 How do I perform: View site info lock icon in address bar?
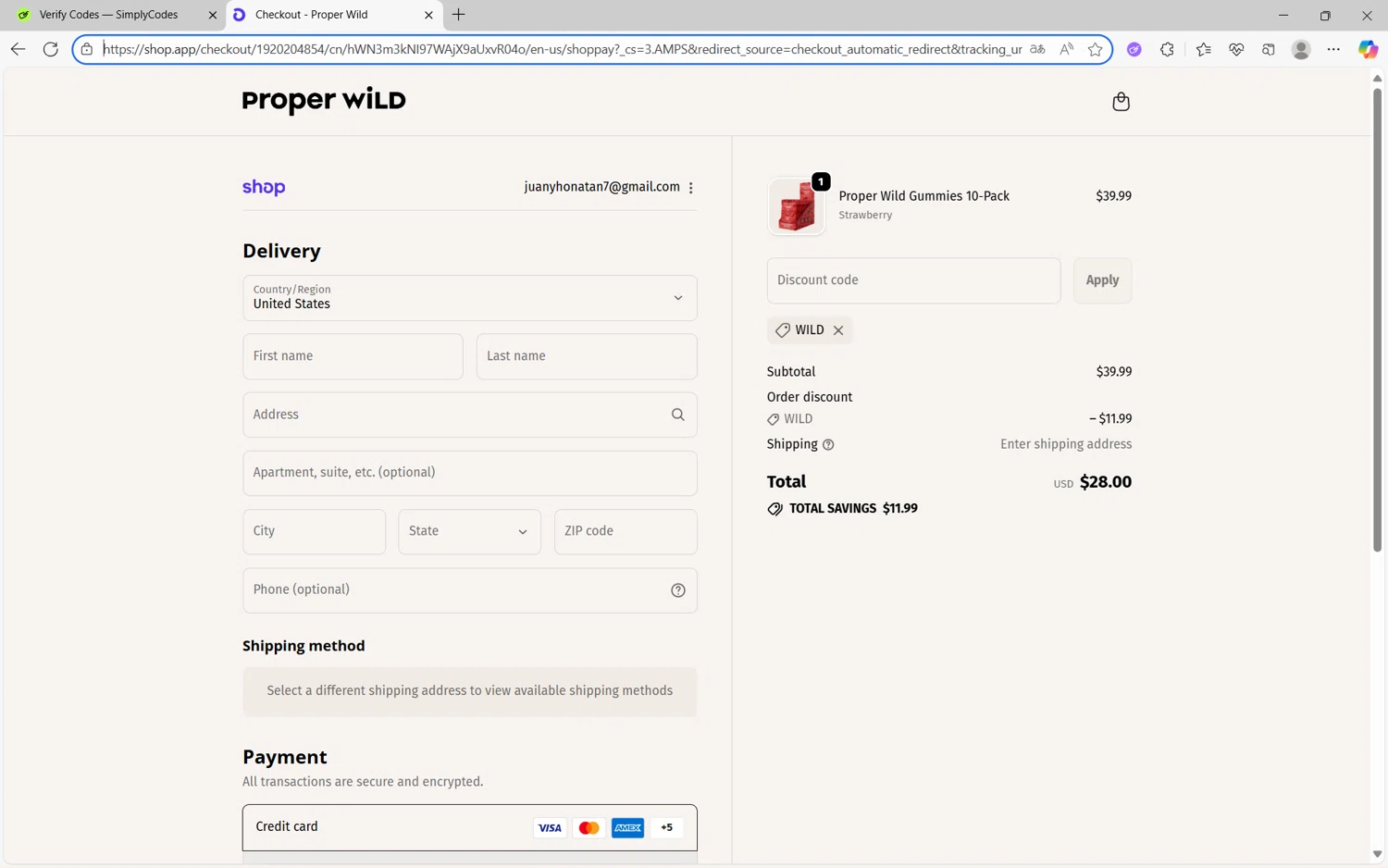click(x=87, y=49)
